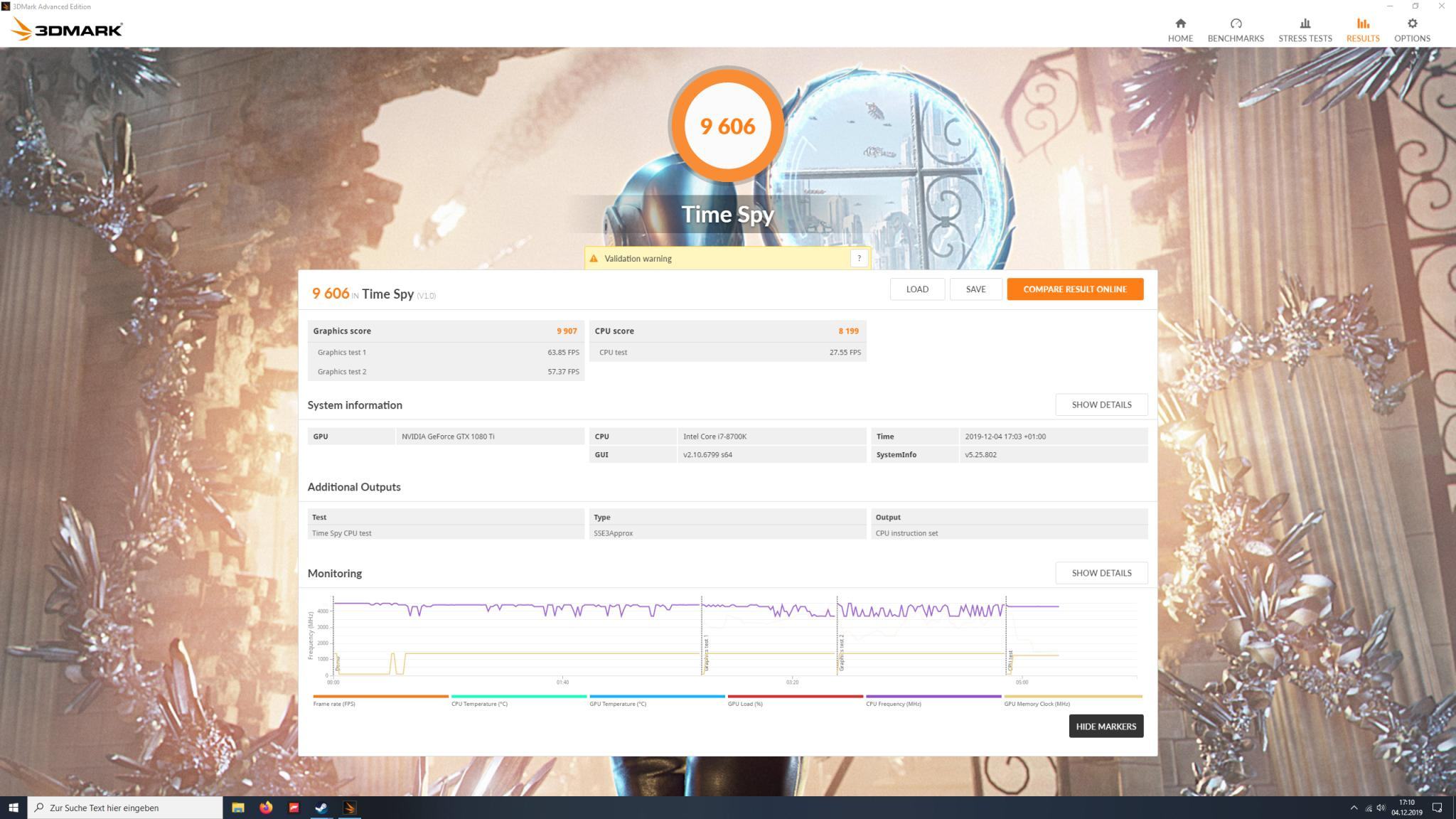This screenshot has height=819, width=1456.
Task: Save the benchmark result
Action: [x=975, y=289]
